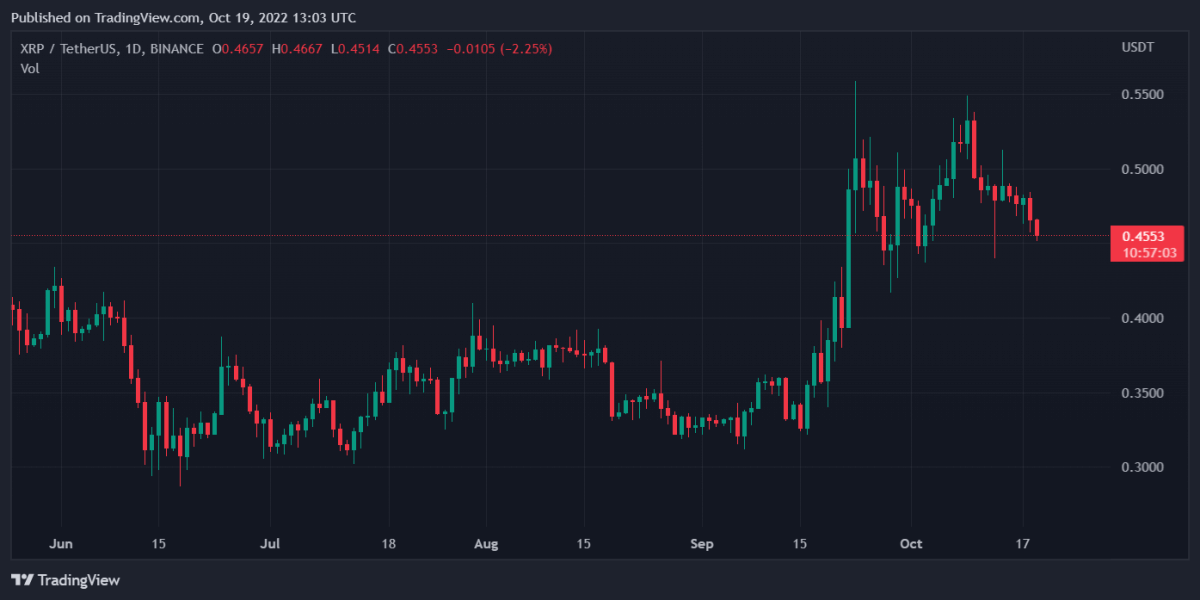Select the Vol indicator label
The image size is (1200, 600).
point(30,67)
